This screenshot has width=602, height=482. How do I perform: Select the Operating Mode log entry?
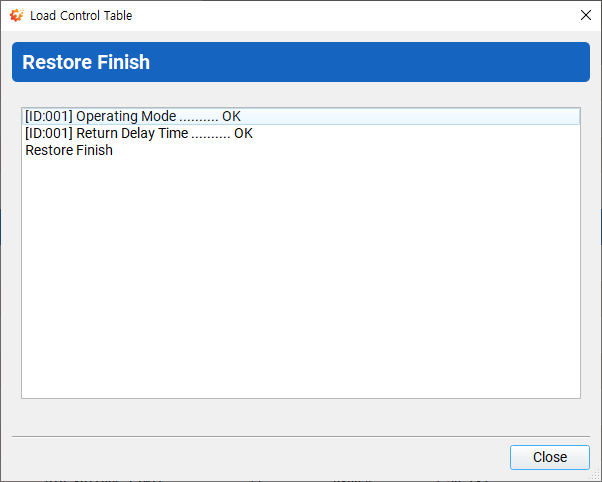tap(301, 116)
